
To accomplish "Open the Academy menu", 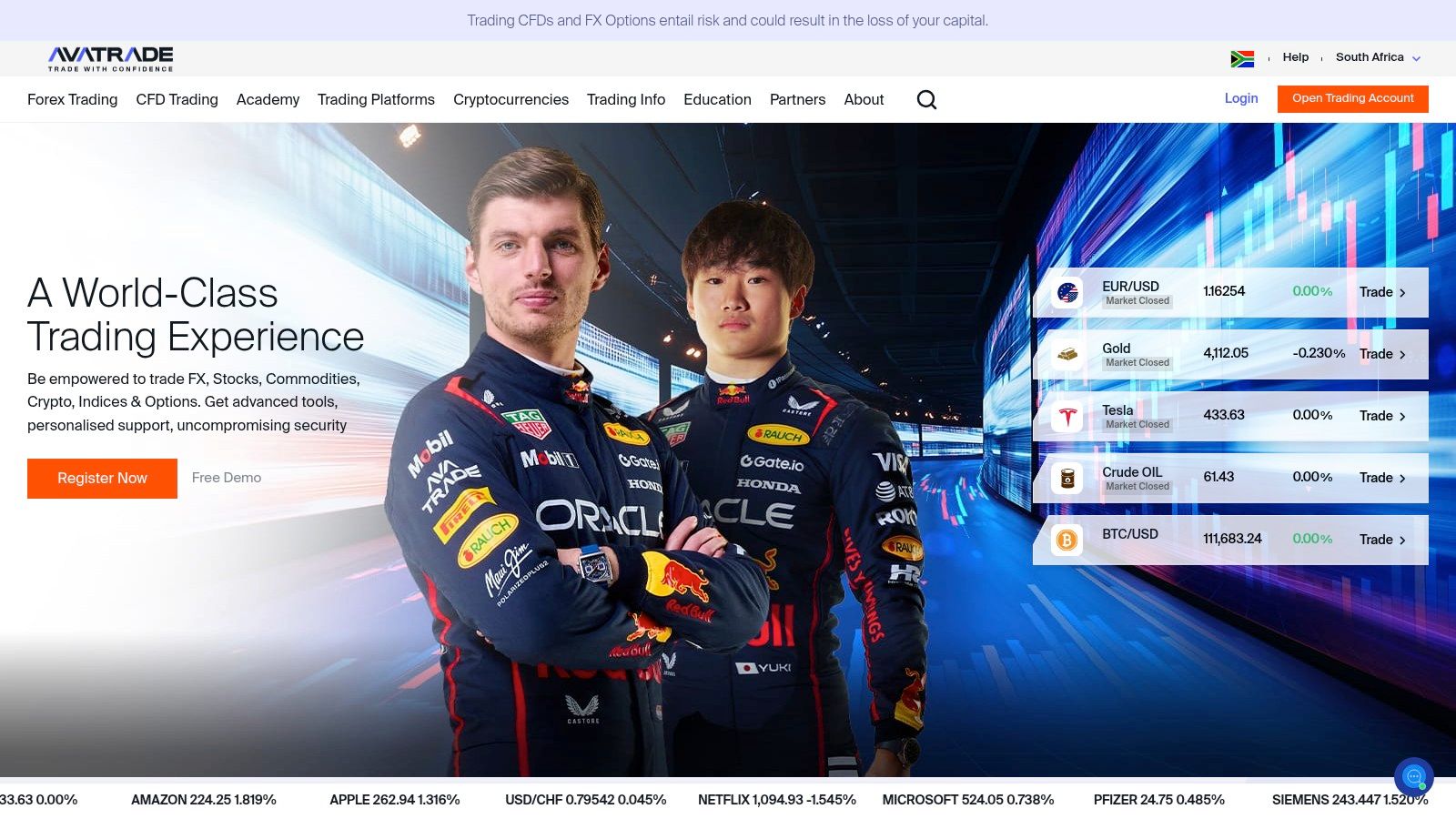I will [268, 99].
